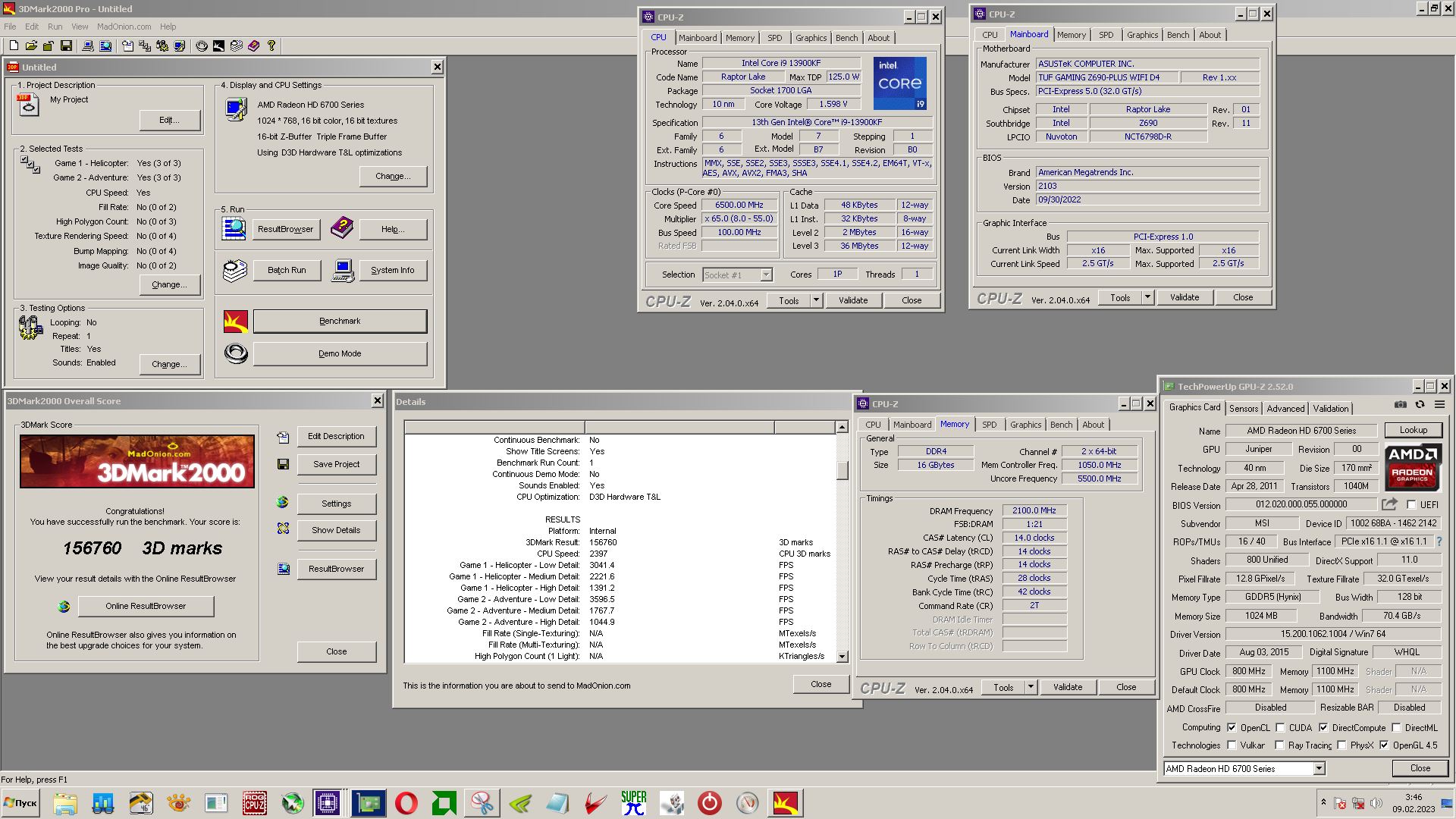The height and width of the screenshot is (819, 1456).
Task: Toggle the DirectCompute checkbox
Action: [1323, 727]
